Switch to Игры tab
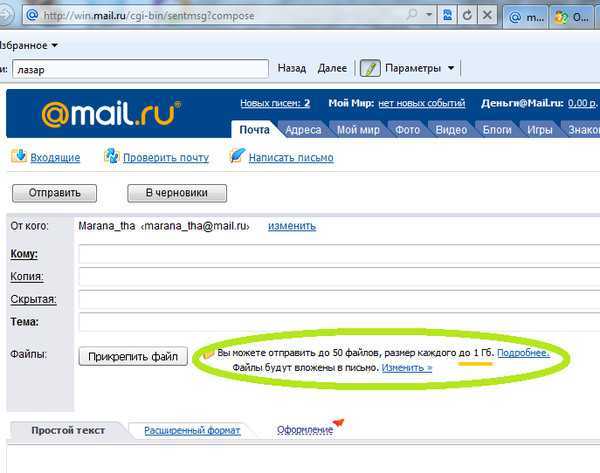The image size is (600, 473). coord(540,130)
